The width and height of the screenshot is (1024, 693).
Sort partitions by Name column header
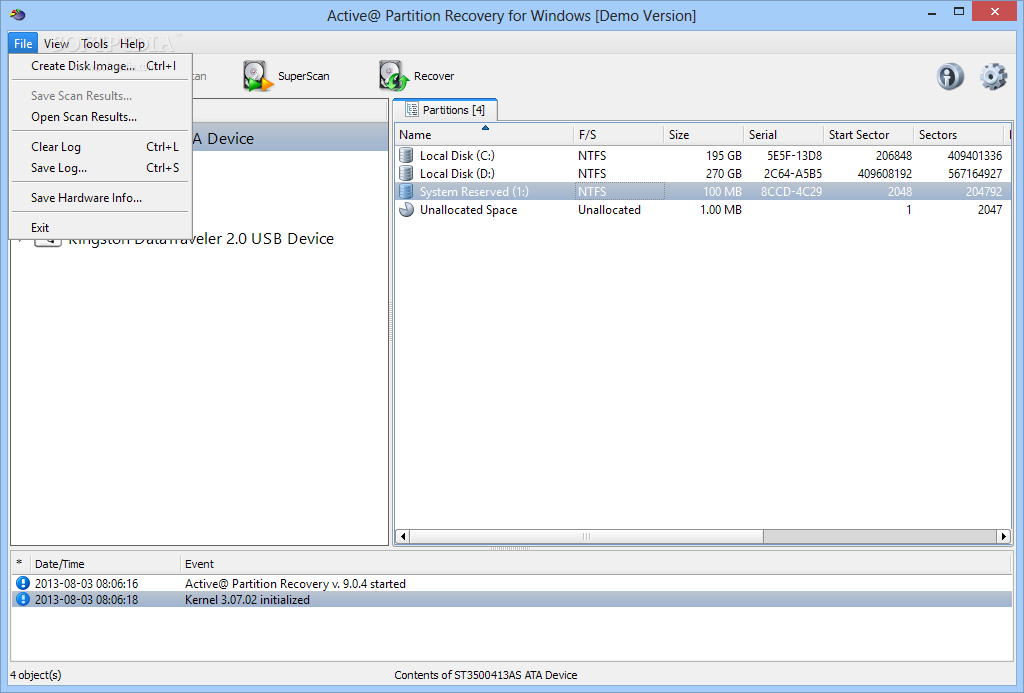pyautogui.click(x=484, y=135)
